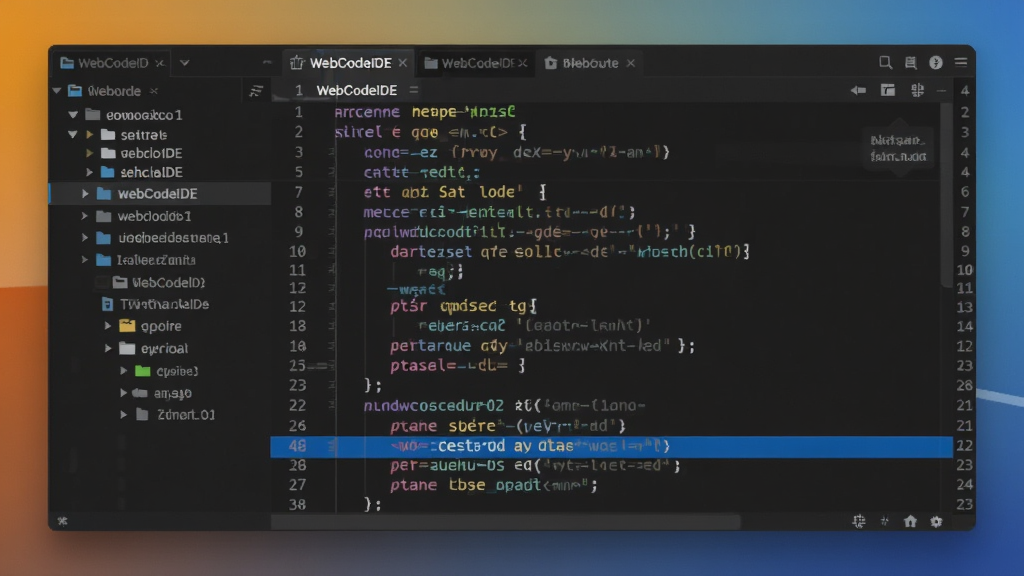Close the Blebbute tab

tap(630, 63)
